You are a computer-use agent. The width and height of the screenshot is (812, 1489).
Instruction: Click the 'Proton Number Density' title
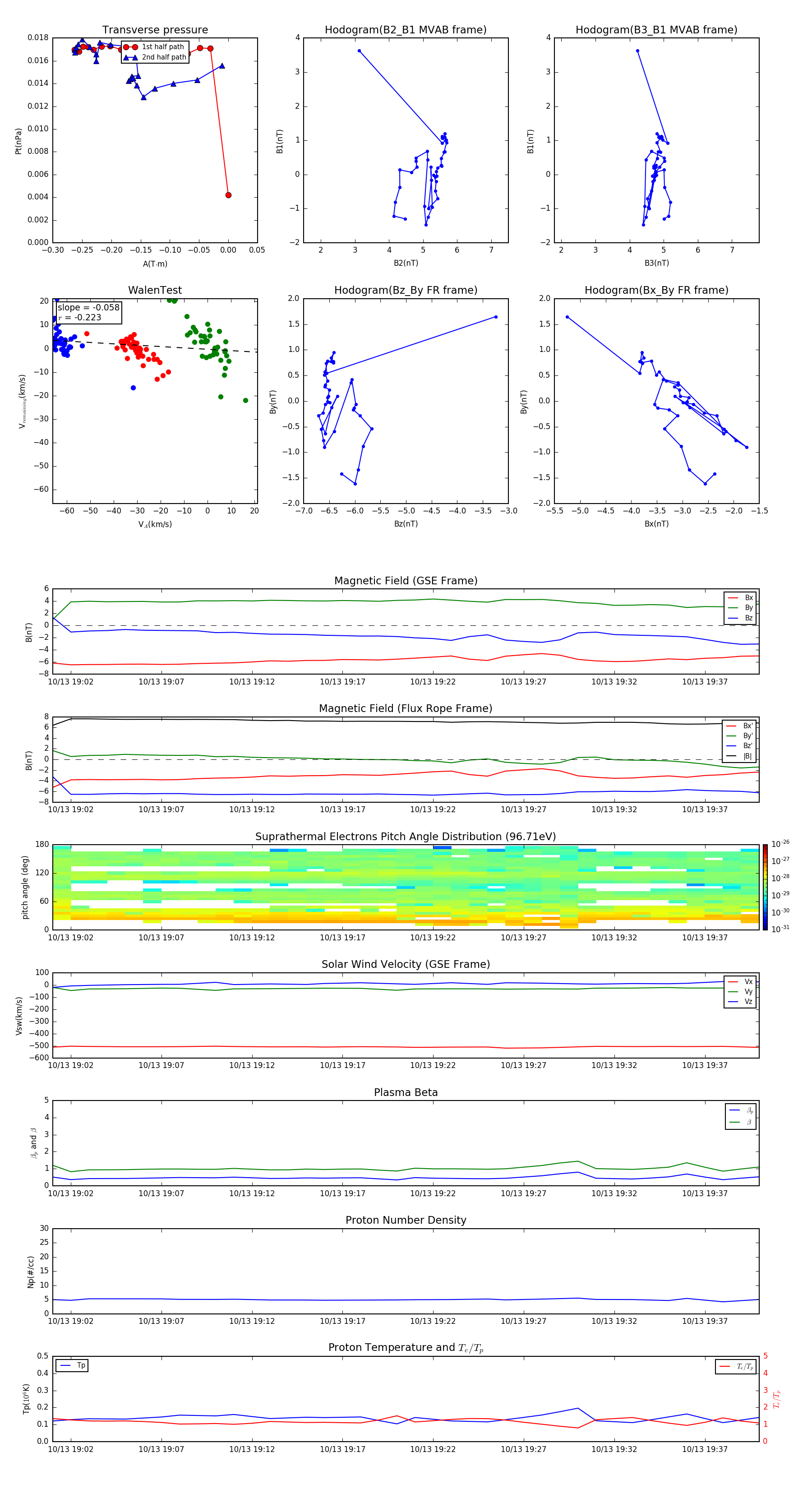[x=406, y=1220]
